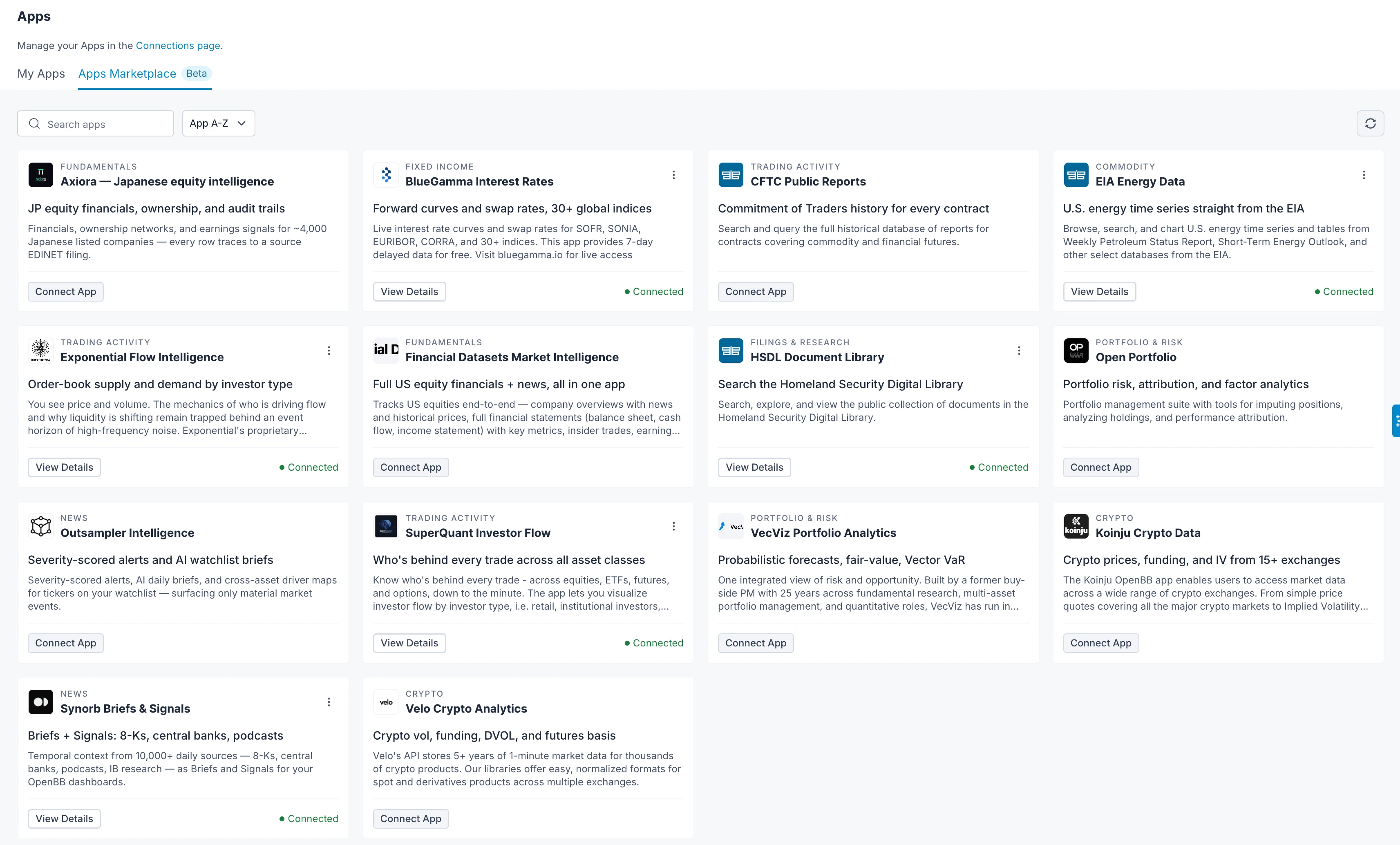Click the Velo Crypto Analytics logo icon
The height and width of the screenshot is (845, 1400).
click(x=386, y=701)
